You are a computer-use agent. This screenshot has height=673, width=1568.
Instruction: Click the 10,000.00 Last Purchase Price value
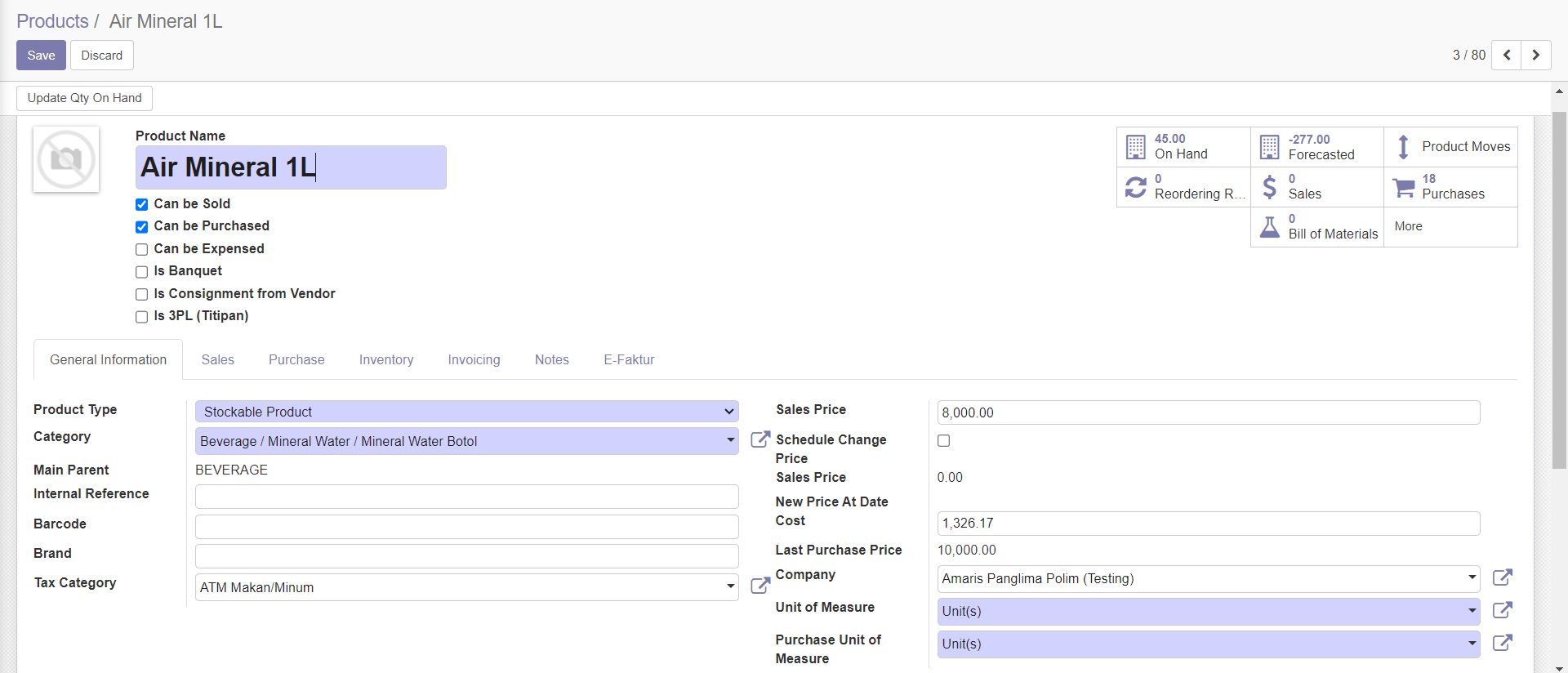click(966, 550)
